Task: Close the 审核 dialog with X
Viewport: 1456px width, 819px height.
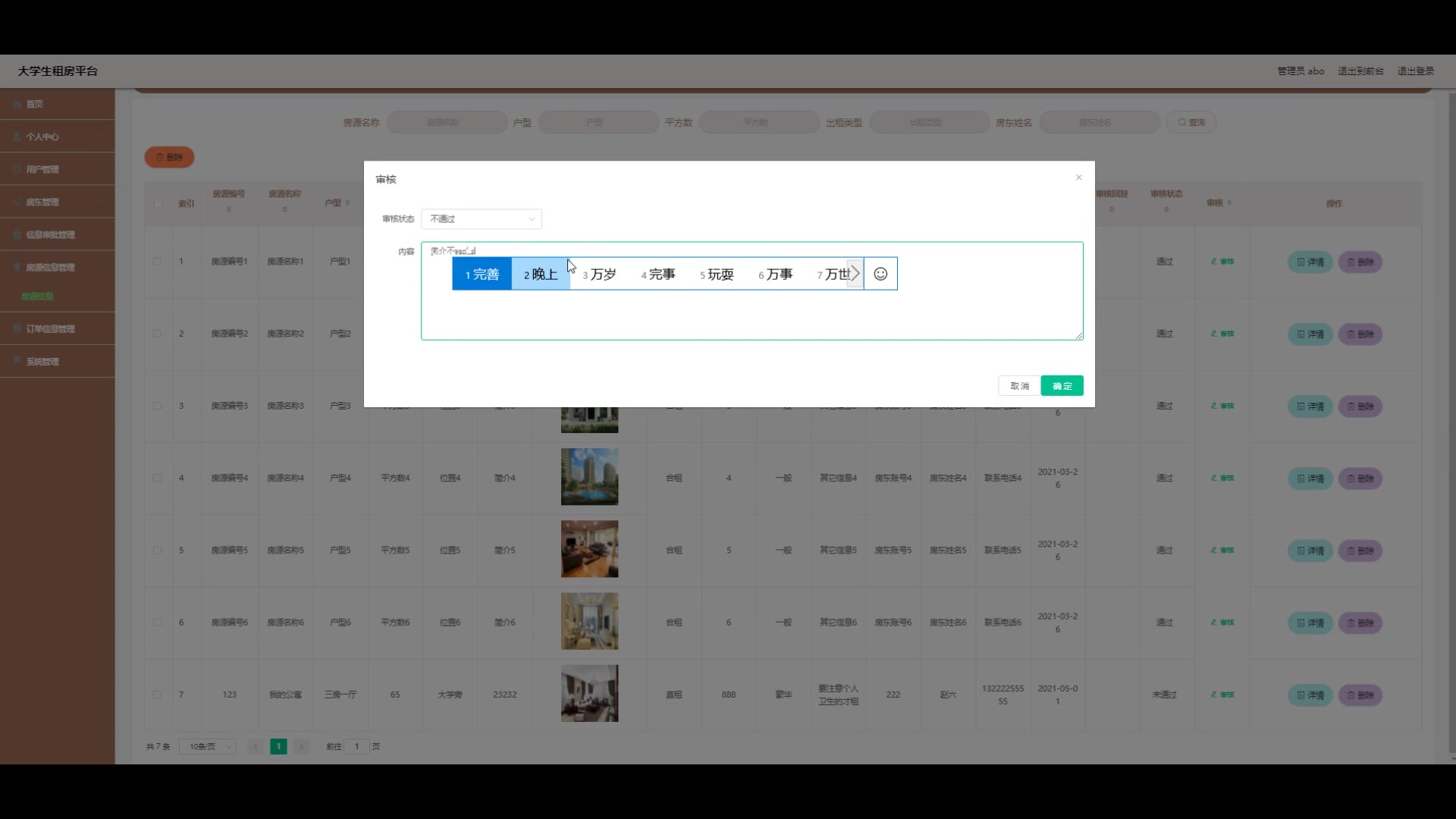Action: pyautogui.click(x=1078, y=177)
